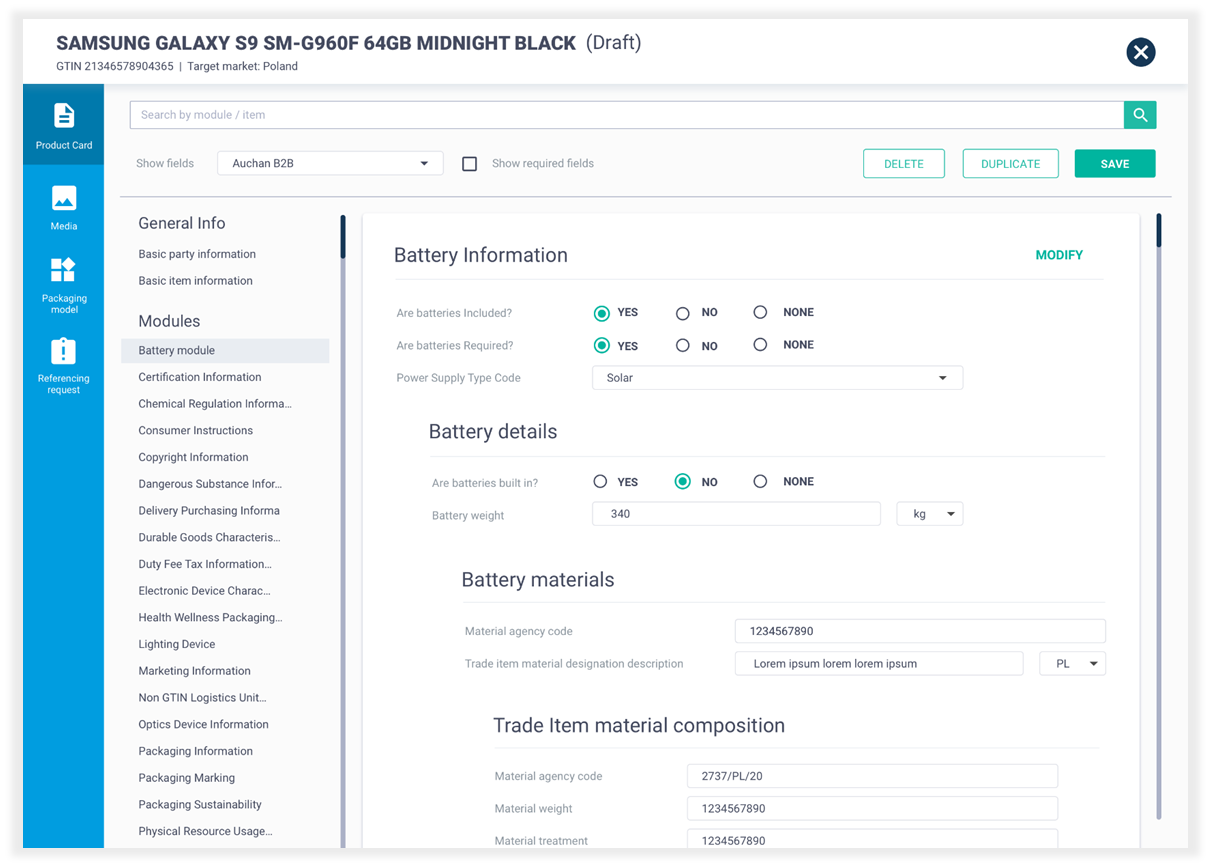Image resolution: width=1211 pixels, height=867 pixels.
Task: Click the Search by module / item field
Action: [x=626, y=115]
